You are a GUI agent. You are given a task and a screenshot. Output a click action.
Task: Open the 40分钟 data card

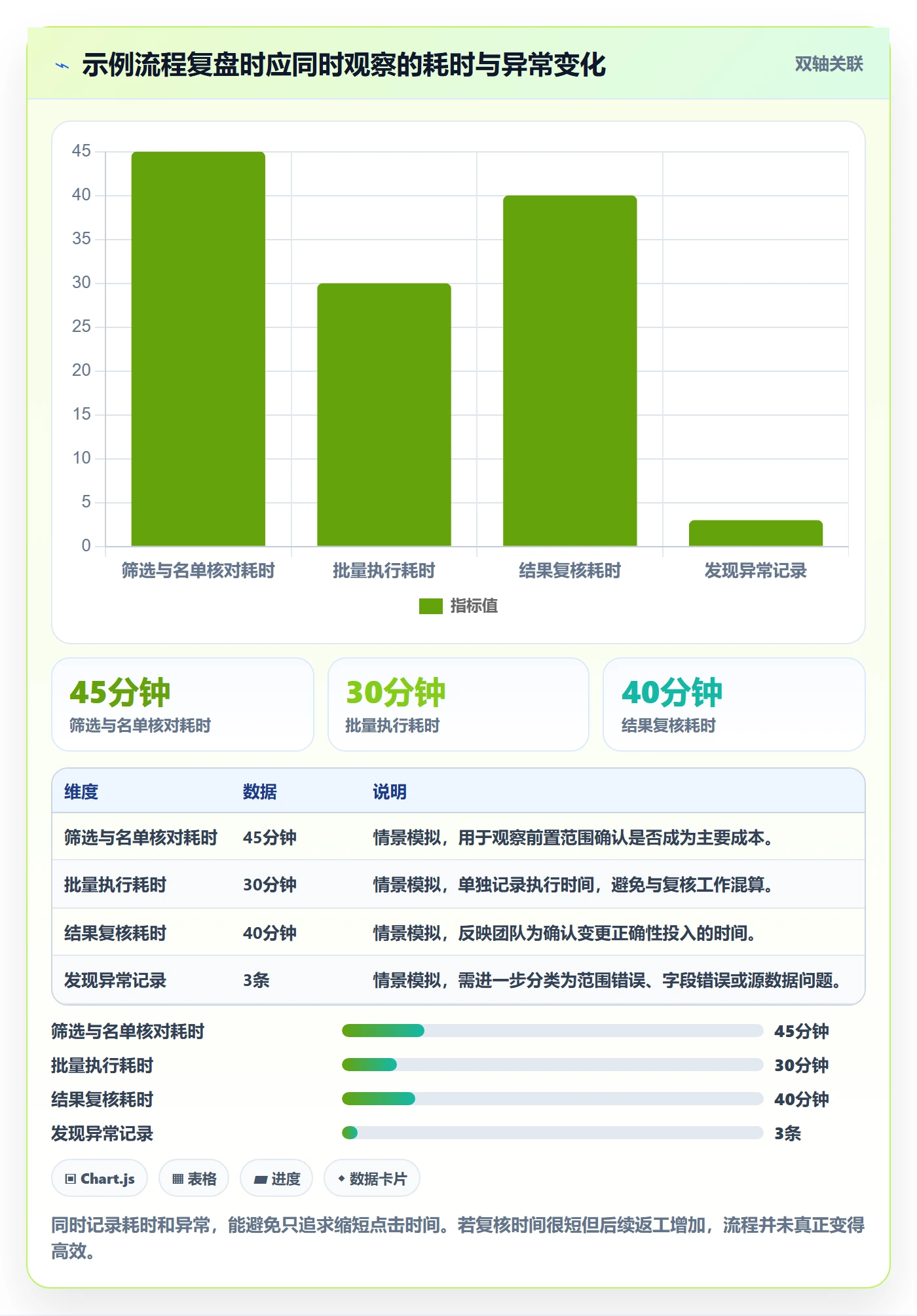(x=734, y=704)
